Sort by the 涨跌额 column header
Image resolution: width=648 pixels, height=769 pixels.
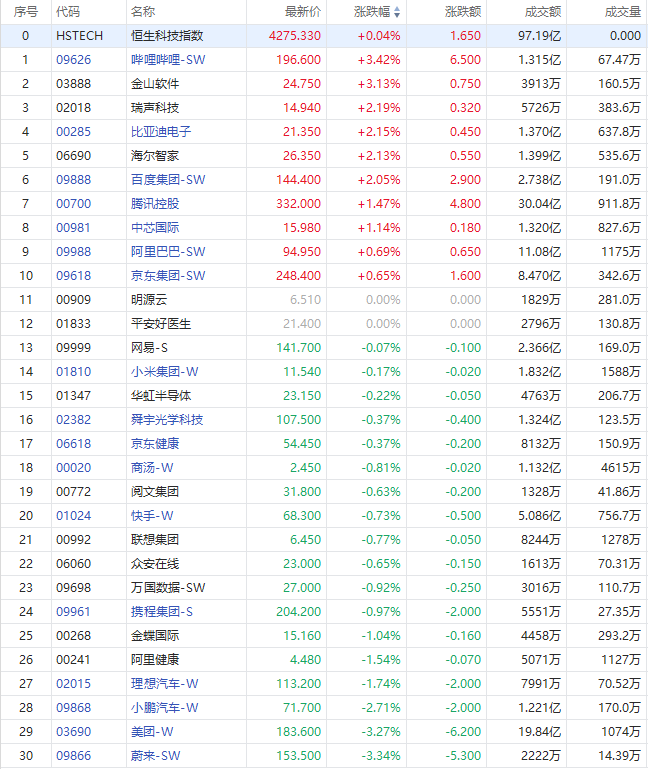click(x=463, y=12)
